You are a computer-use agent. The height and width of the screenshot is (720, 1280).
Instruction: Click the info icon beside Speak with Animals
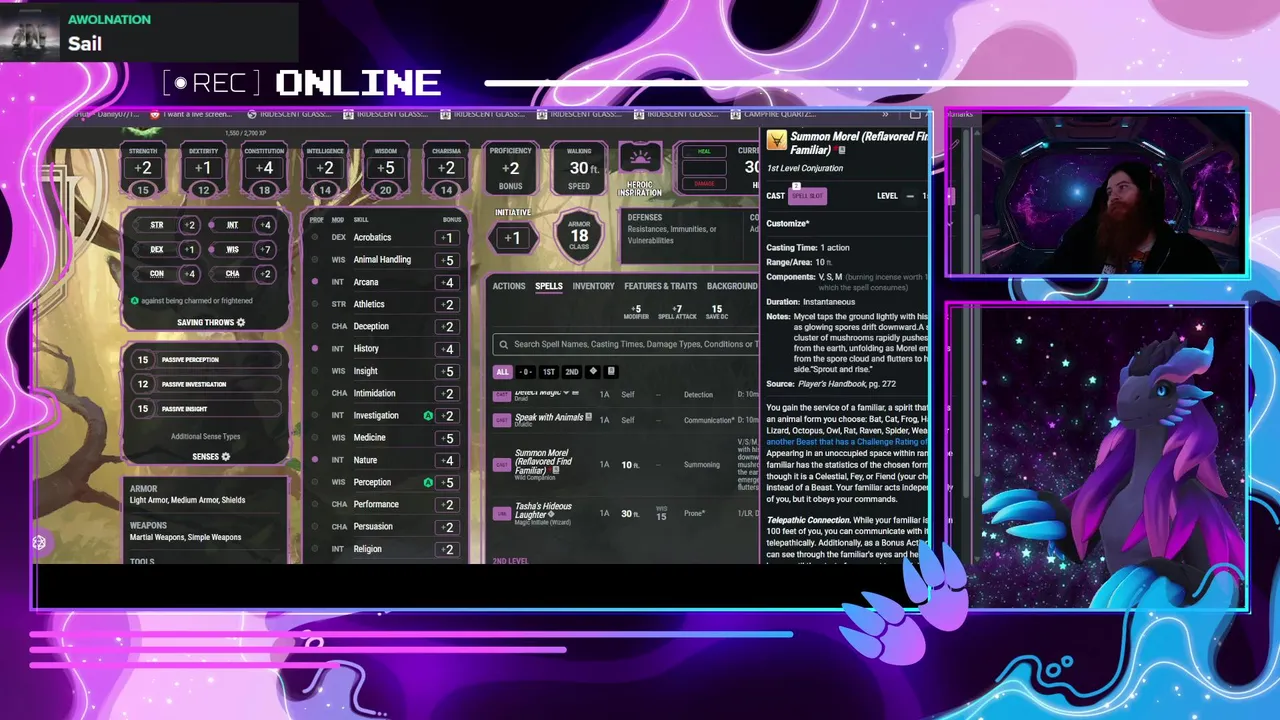(588, 416)
